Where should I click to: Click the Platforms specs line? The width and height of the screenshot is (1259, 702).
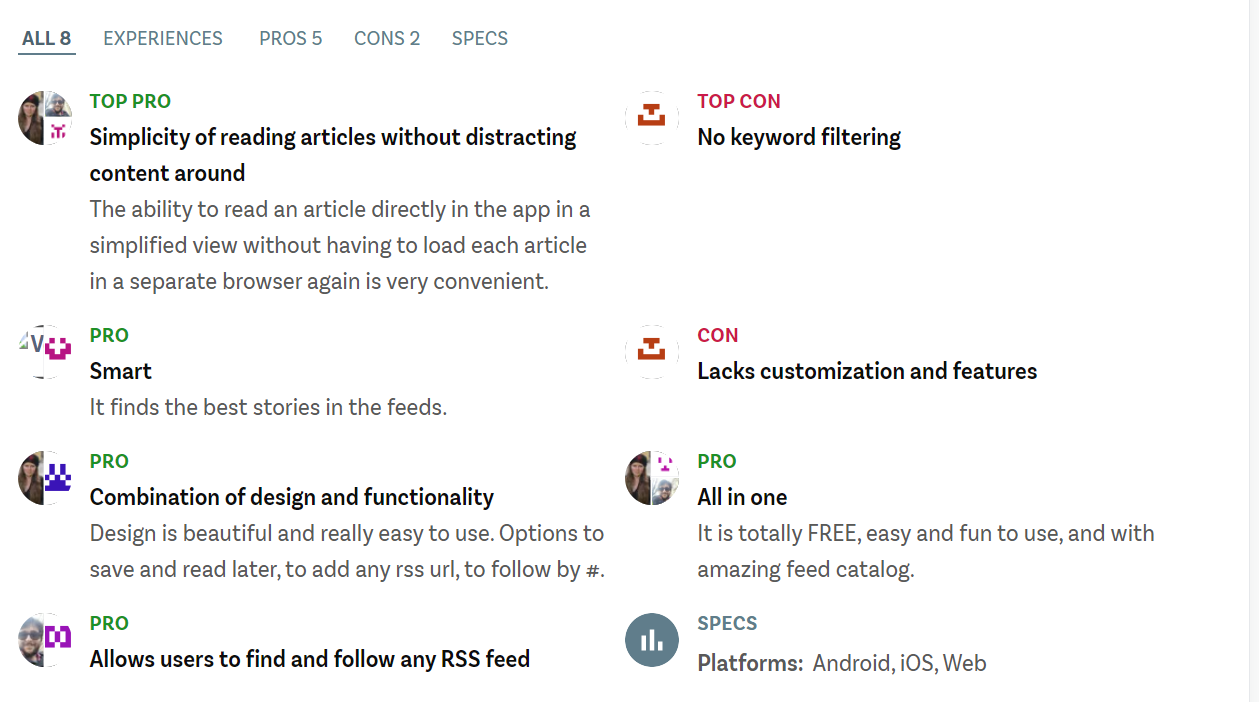pyautogui.click(x=842, y=663)
